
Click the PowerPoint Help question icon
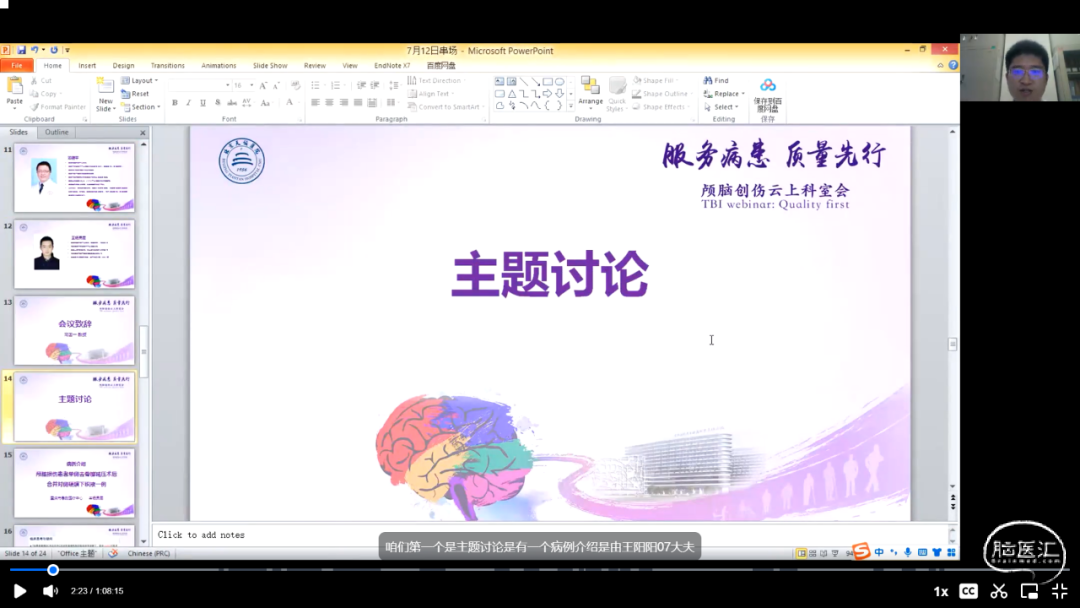(x=953, y=65)
